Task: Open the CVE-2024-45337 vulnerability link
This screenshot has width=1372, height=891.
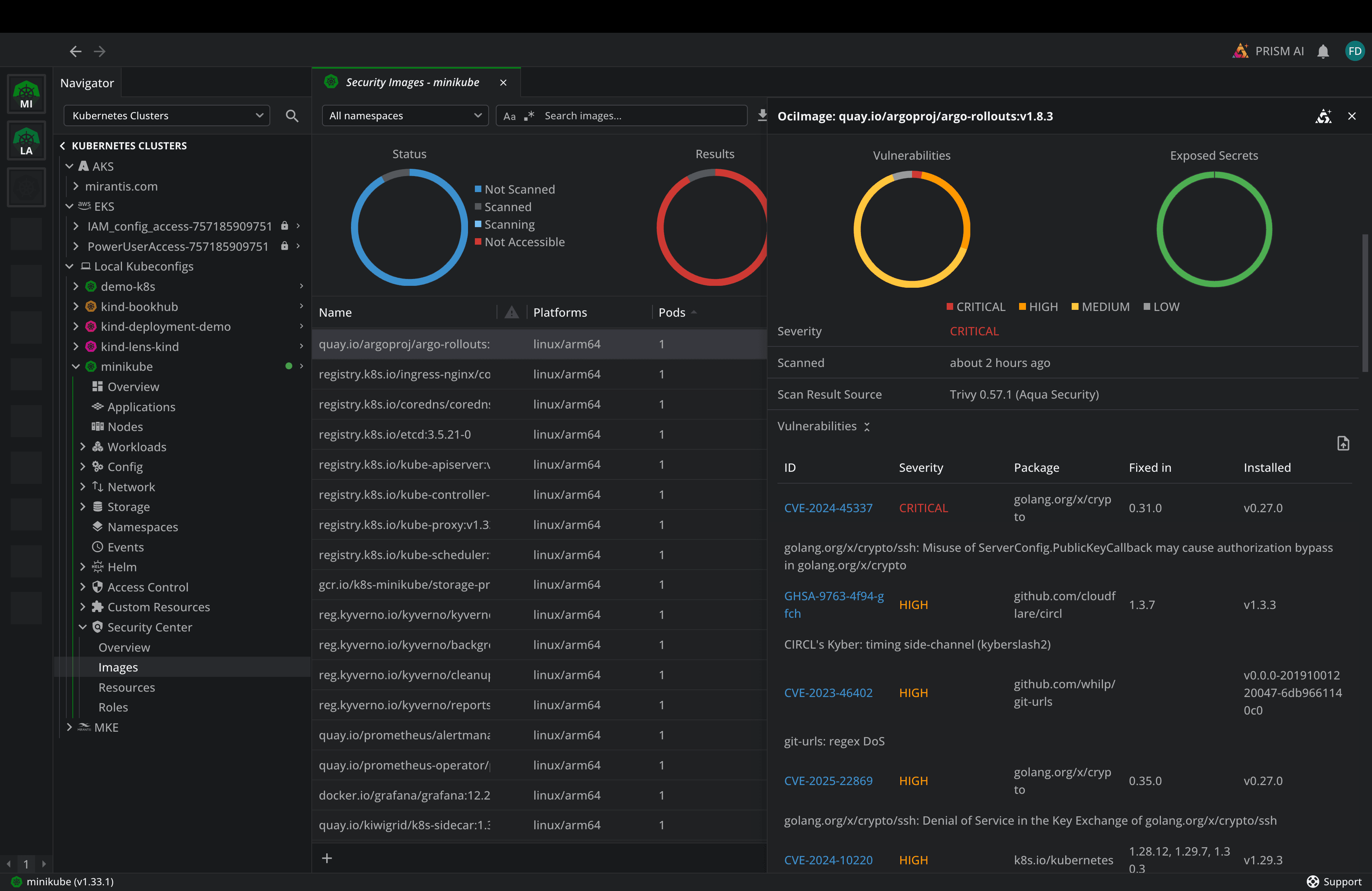Action: [829, 508]
